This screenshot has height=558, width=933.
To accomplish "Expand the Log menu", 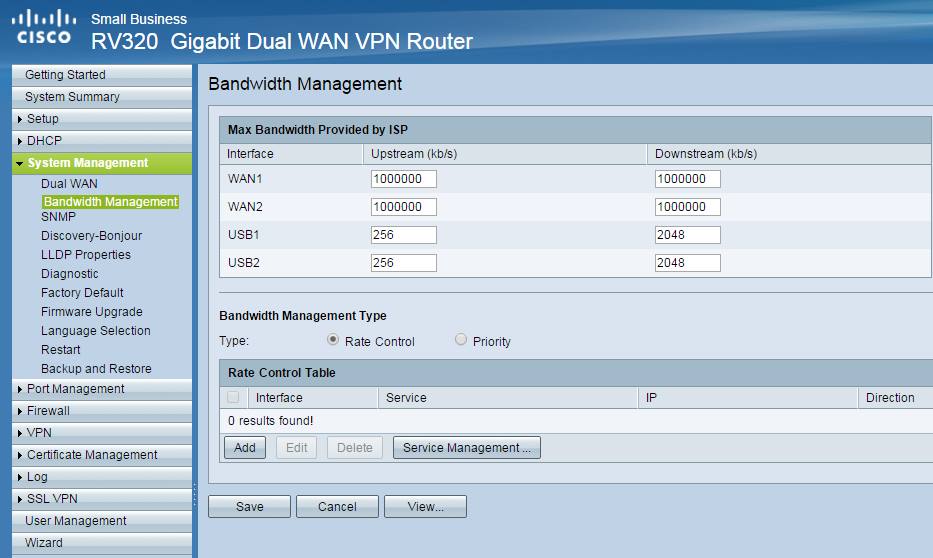I will pos(102,477).
